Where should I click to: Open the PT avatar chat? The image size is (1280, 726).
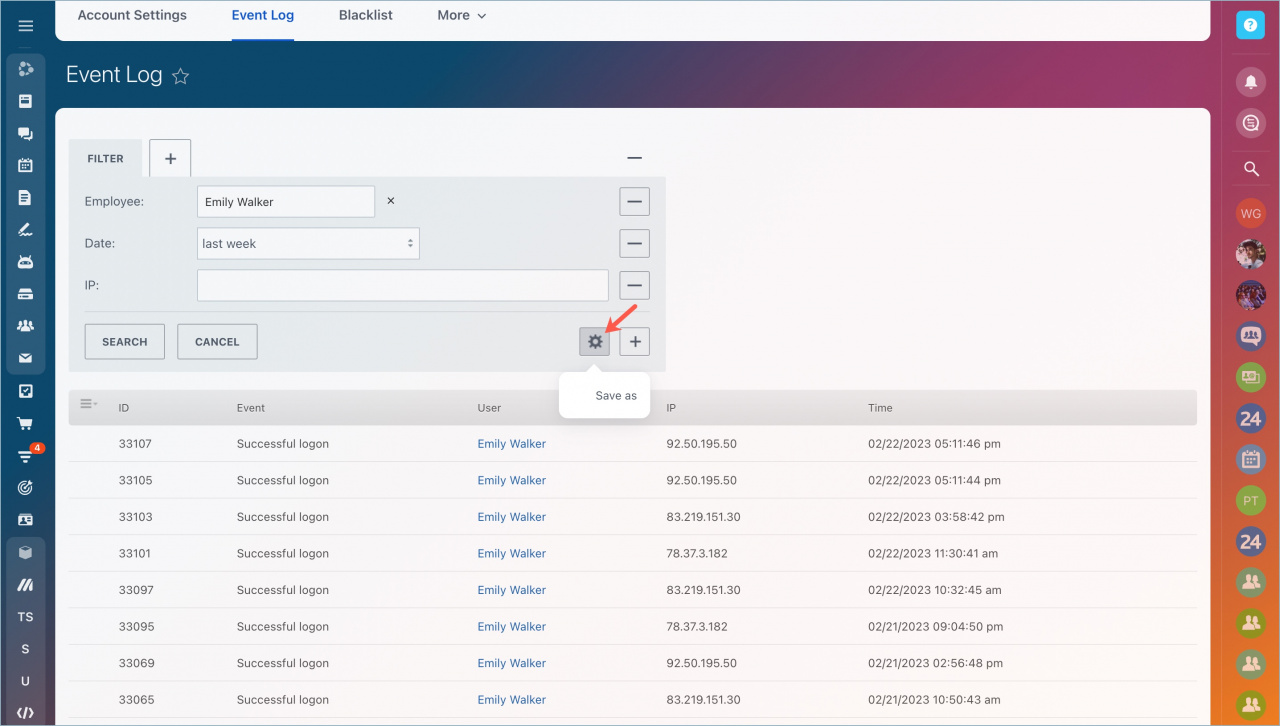pos(1250,500)
